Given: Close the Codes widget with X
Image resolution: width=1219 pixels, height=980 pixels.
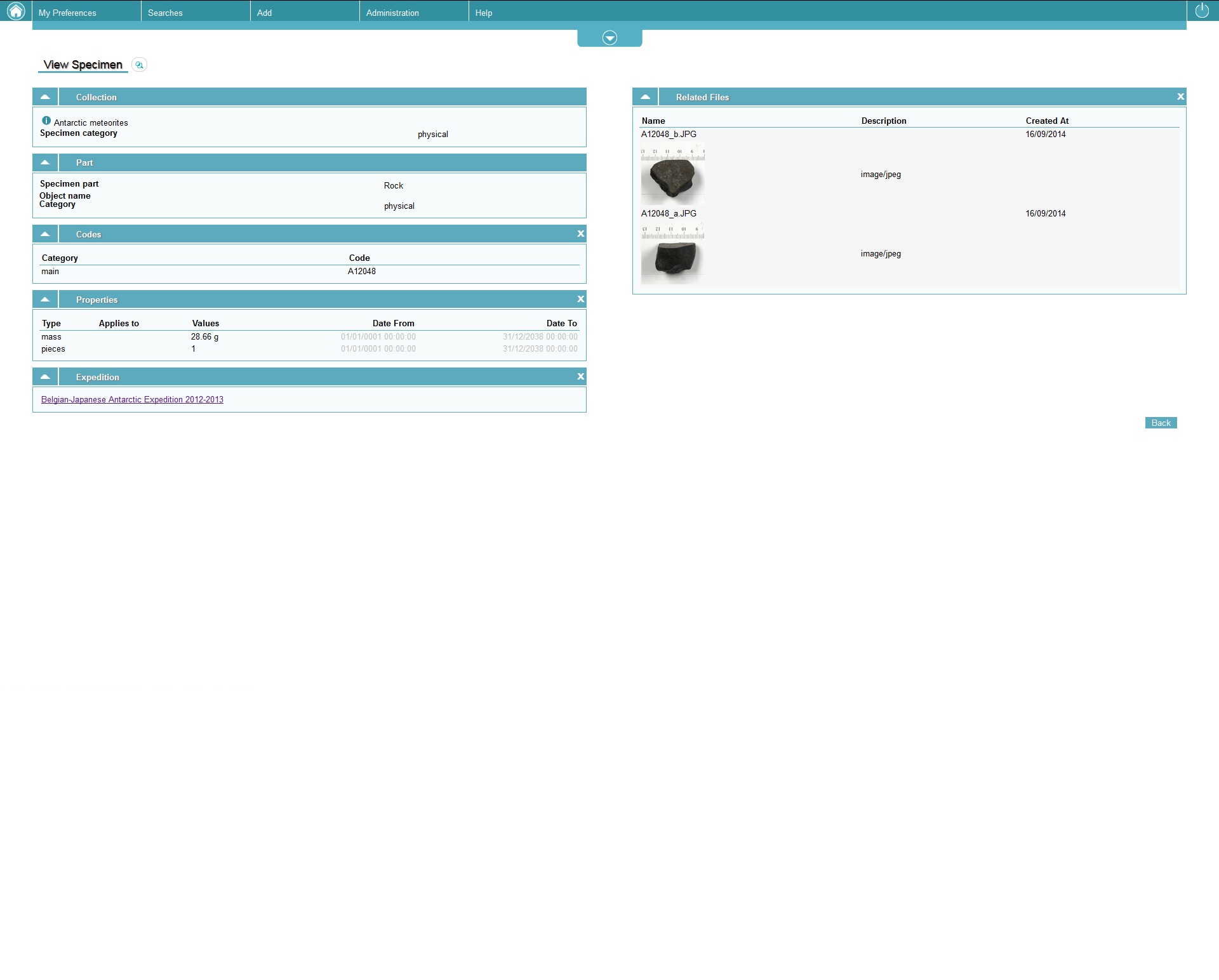Looking at the screenshot, I should [x=580, y=234].
